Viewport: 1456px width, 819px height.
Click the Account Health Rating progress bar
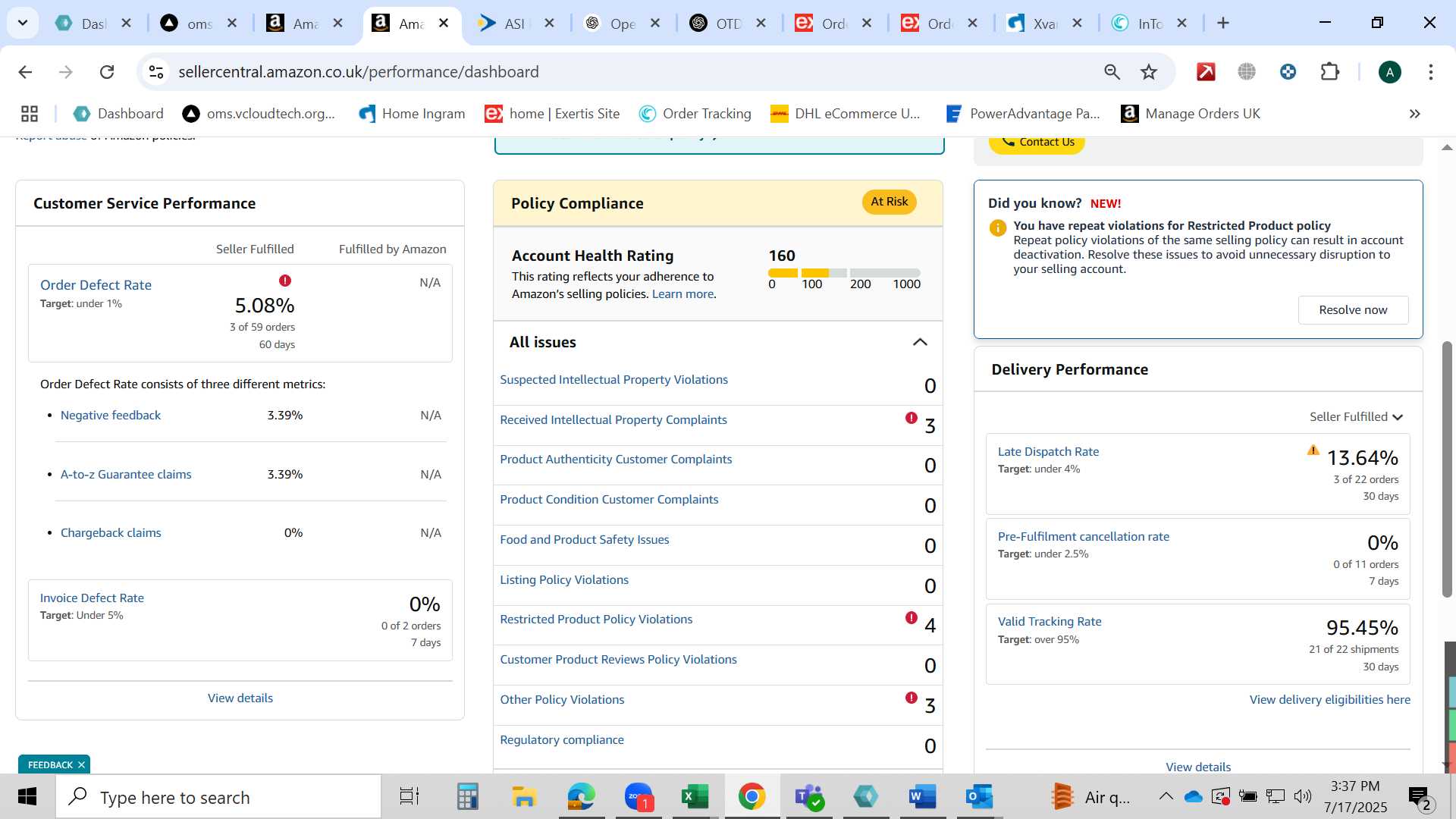(844, 273)
